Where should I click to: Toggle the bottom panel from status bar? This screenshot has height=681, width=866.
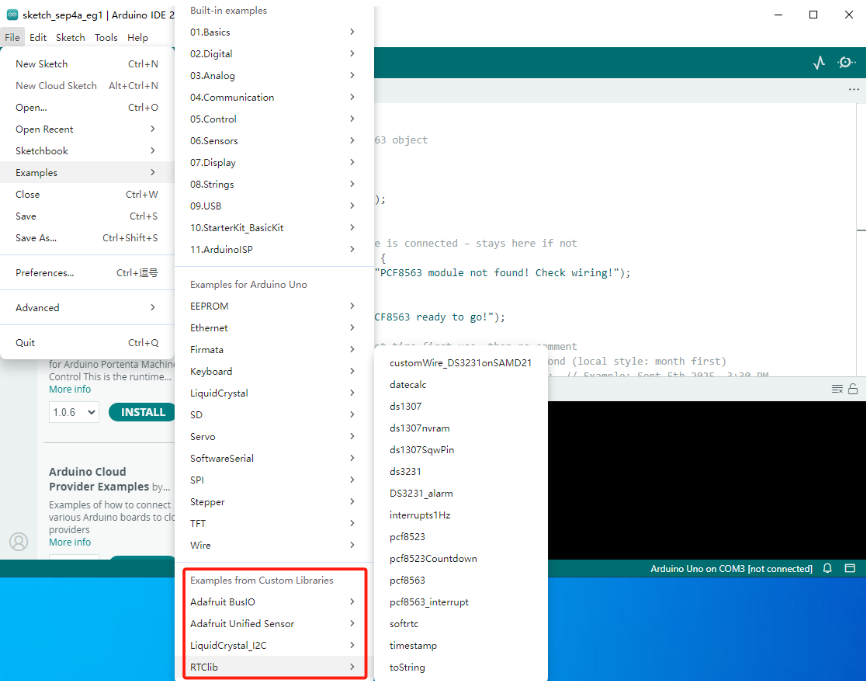click(x=850, y=569)
